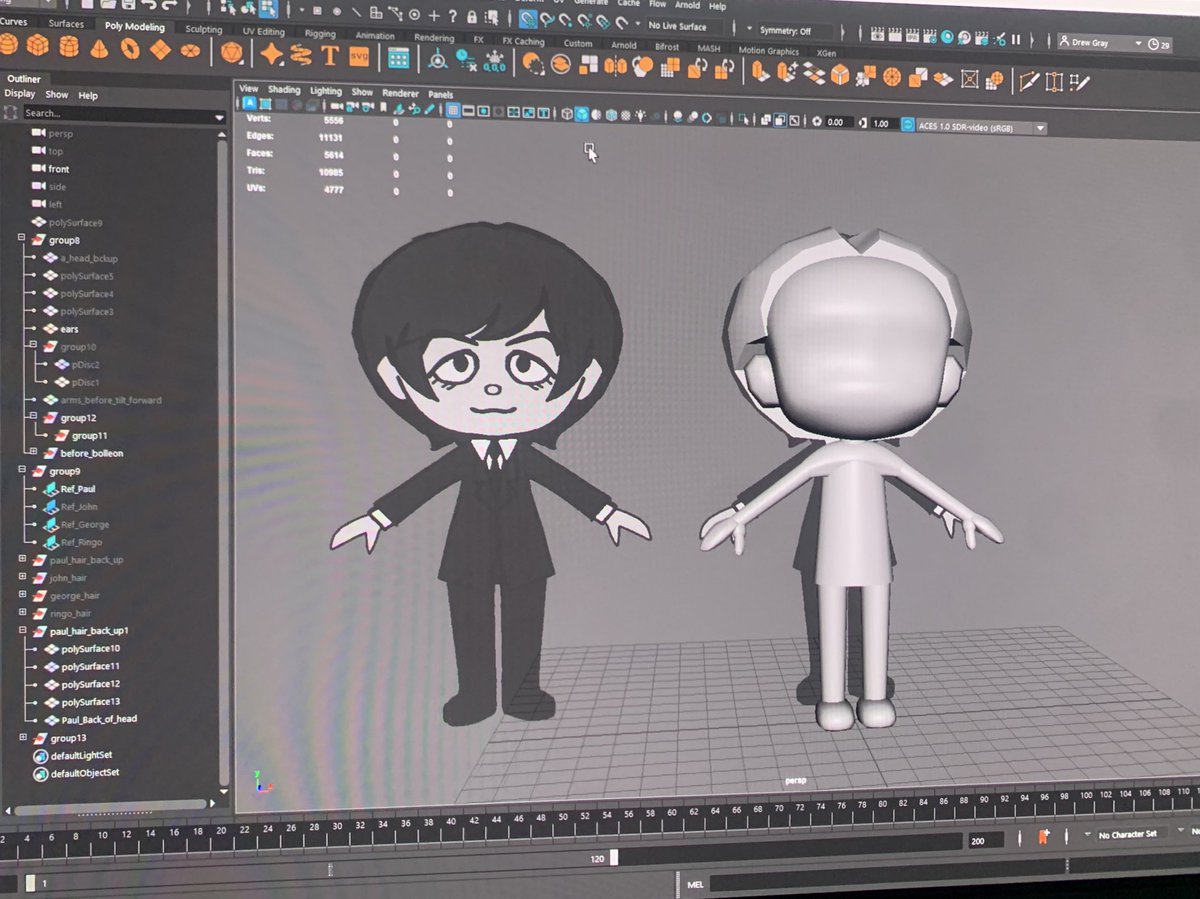Switch to the UV Editing shelf tab
The width and height of the screenshot is (1200, 899).
click(x=263, y=31)
